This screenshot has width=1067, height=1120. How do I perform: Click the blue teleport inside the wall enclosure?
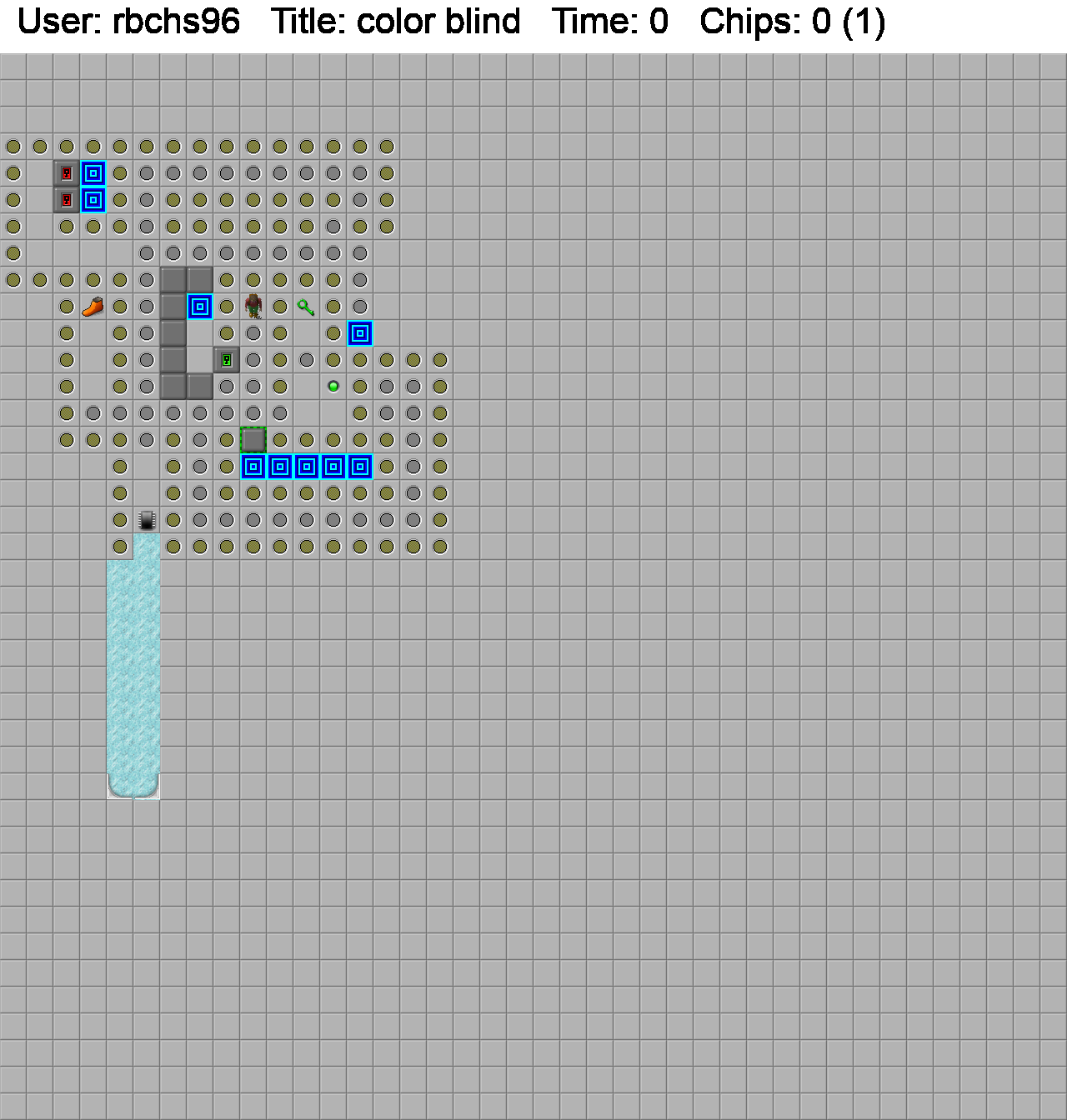[200, 307]
